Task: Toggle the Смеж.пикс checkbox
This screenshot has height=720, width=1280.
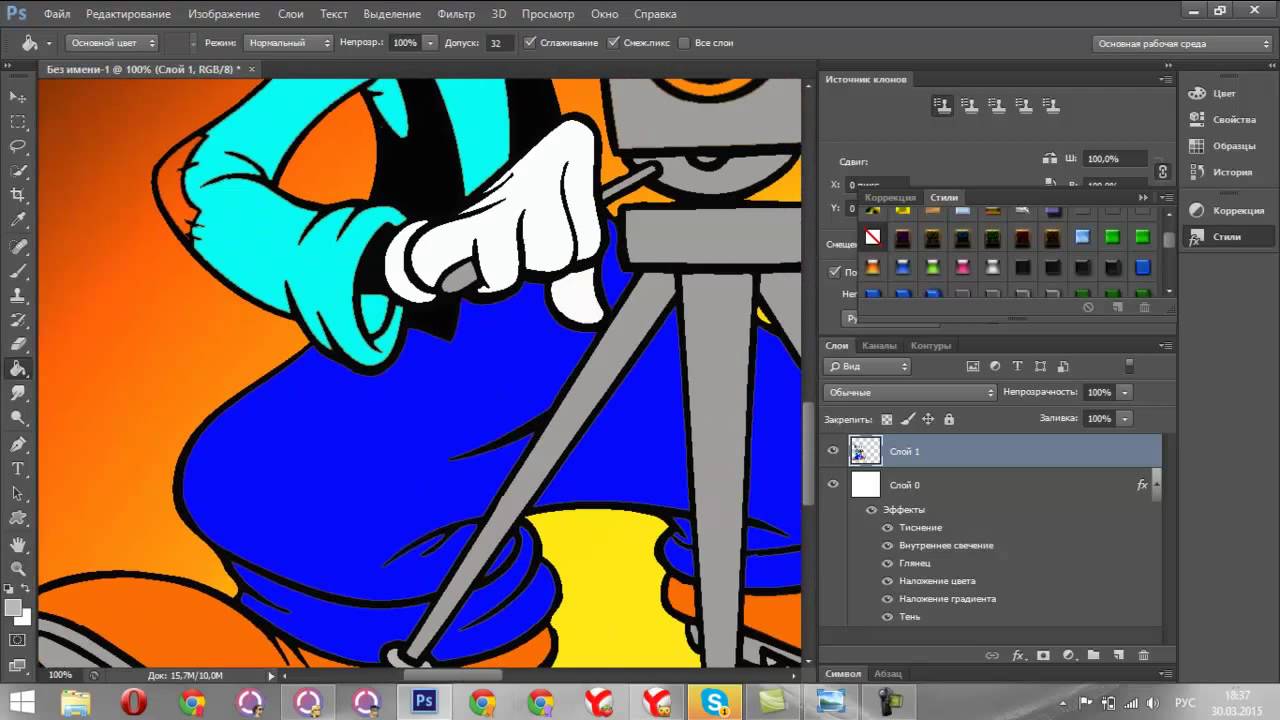Action: click(613, 43)
